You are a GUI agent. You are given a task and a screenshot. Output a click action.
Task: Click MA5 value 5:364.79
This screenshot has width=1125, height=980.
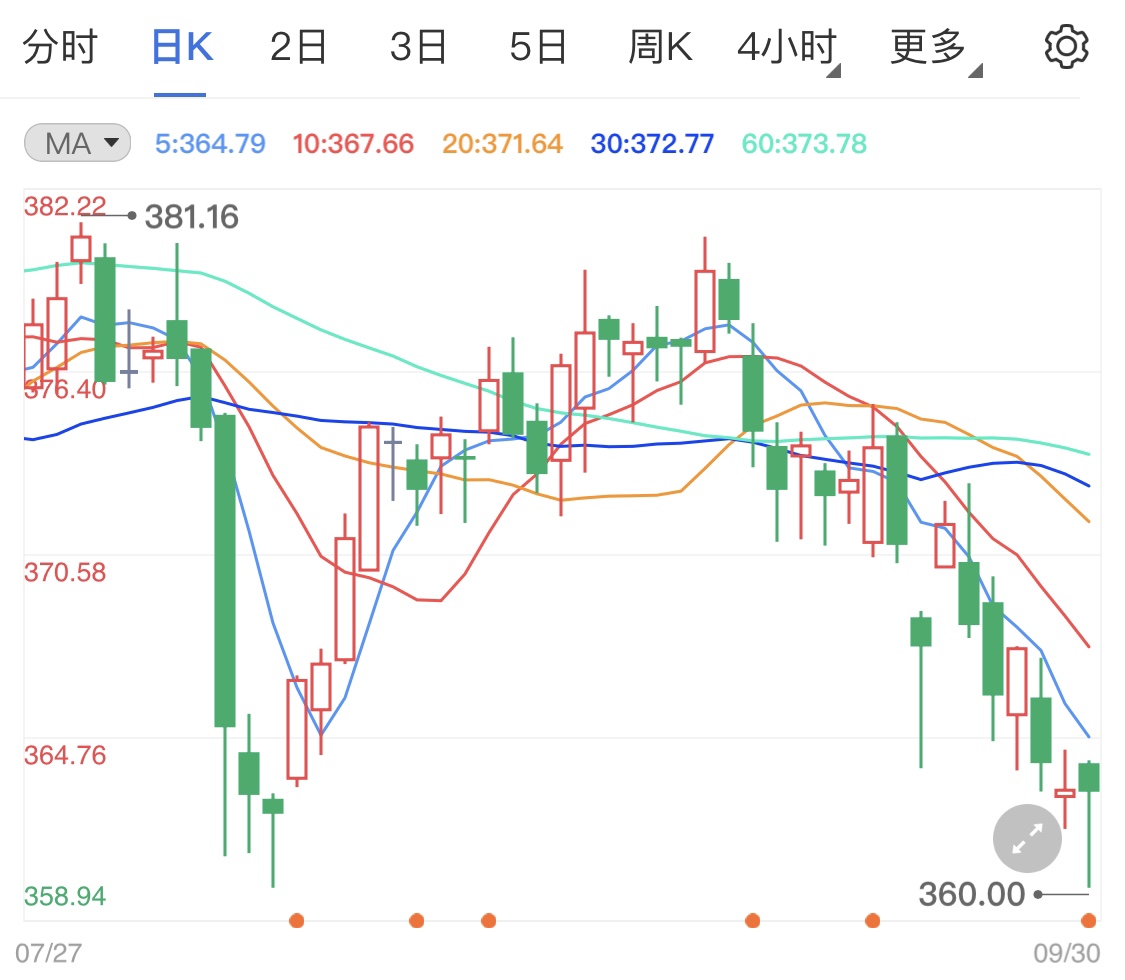(x=210, y=143)
